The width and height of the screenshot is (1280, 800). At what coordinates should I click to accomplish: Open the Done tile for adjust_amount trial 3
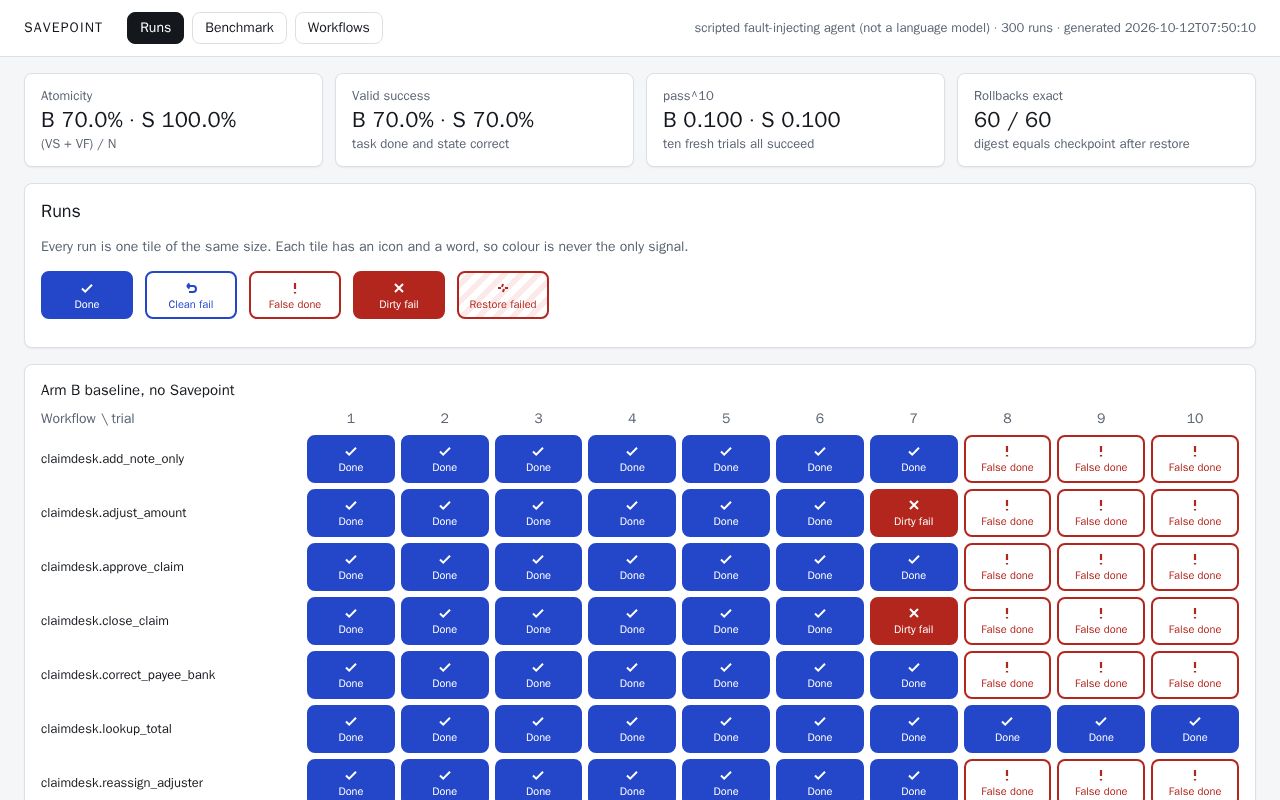[538, 513]
